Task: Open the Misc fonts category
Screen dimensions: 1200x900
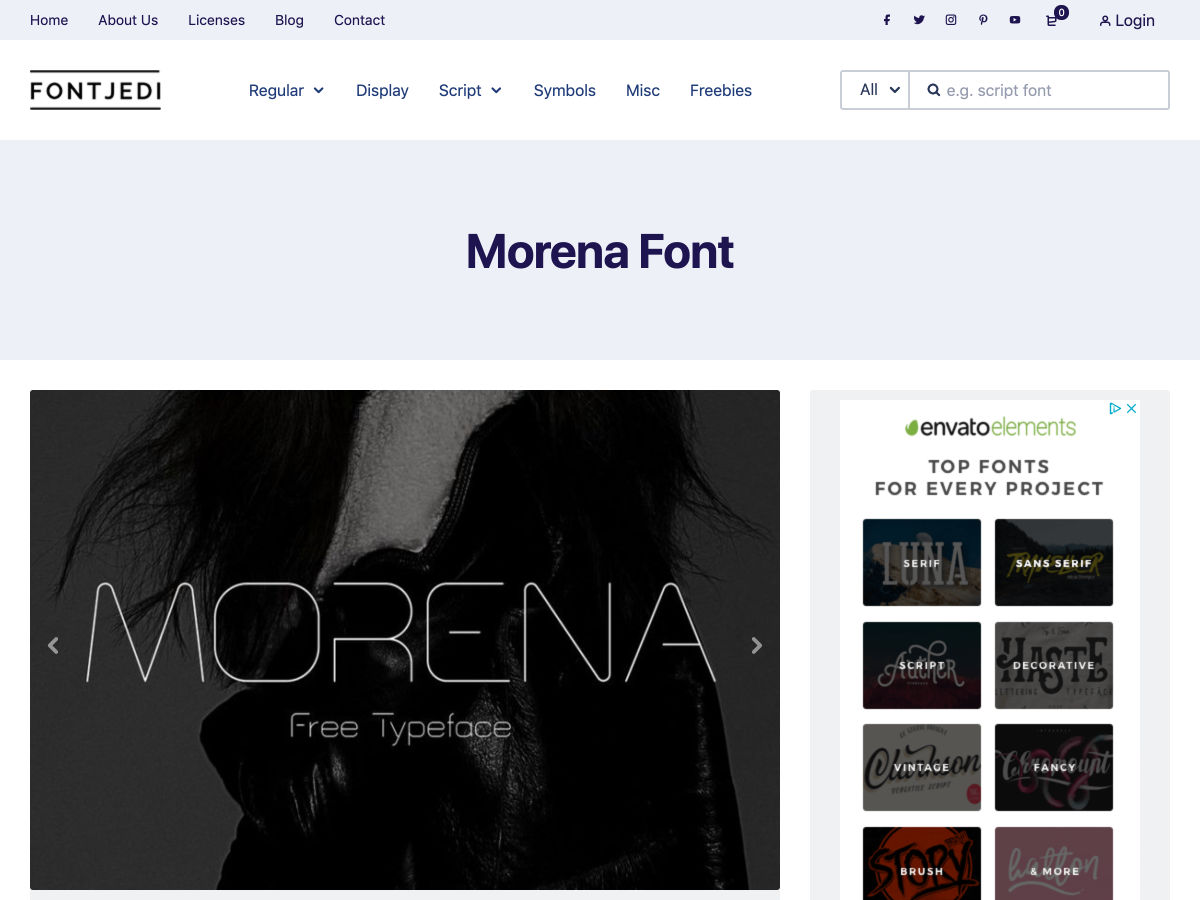Action: tap(643, 90)
